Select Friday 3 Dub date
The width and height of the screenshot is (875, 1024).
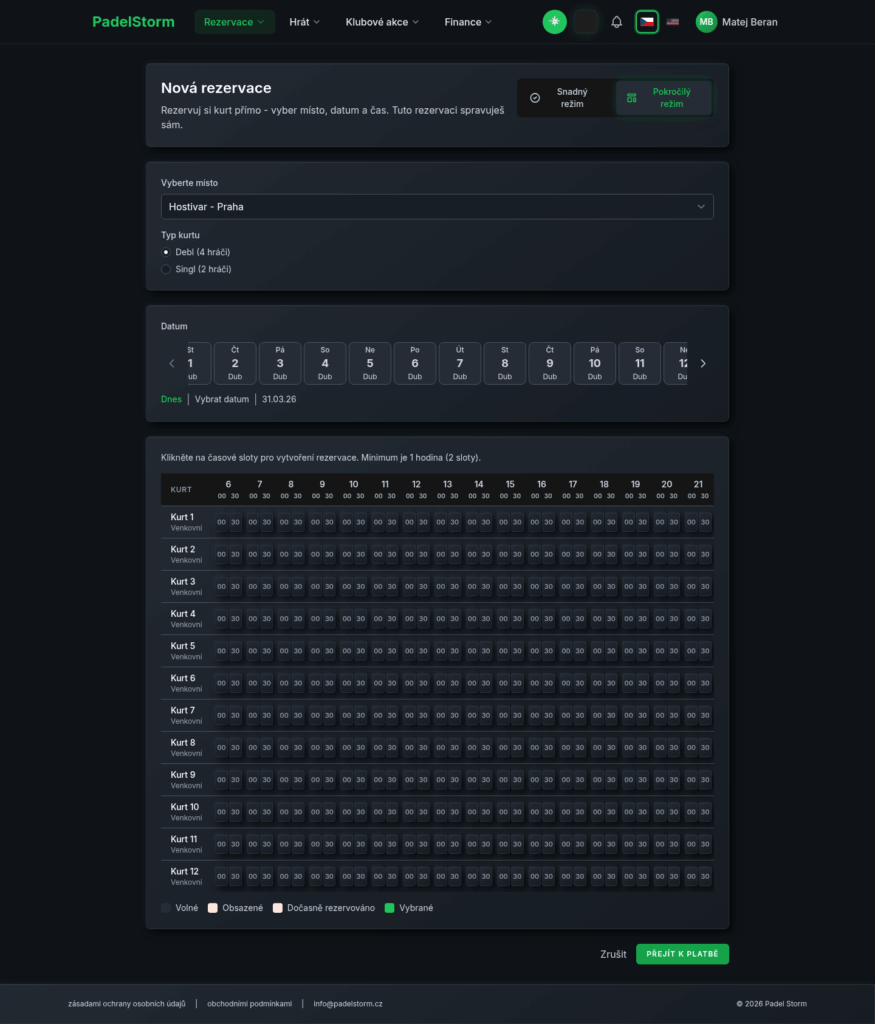(280, 364)
